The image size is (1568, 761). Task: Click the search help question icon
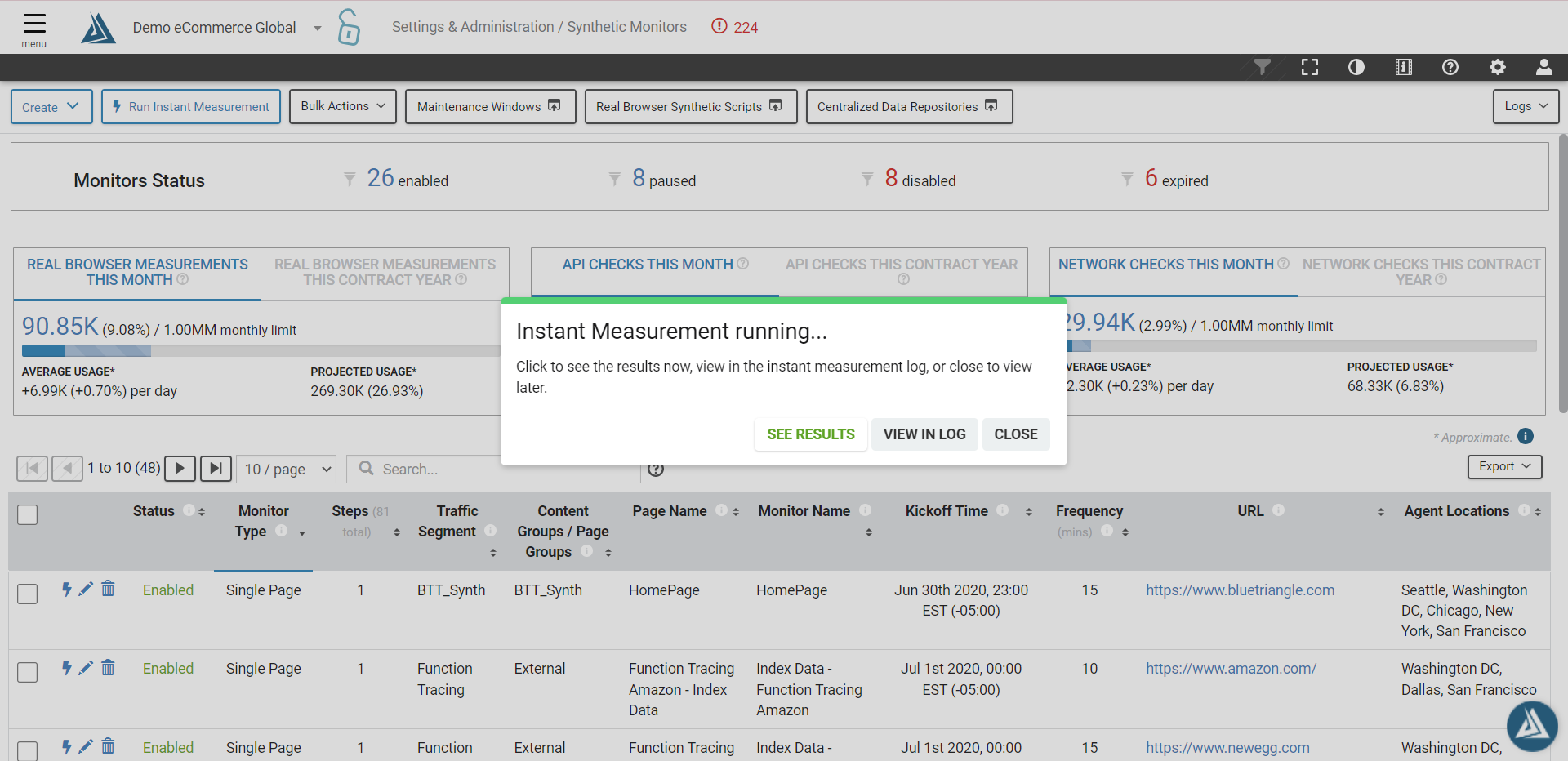656,470
